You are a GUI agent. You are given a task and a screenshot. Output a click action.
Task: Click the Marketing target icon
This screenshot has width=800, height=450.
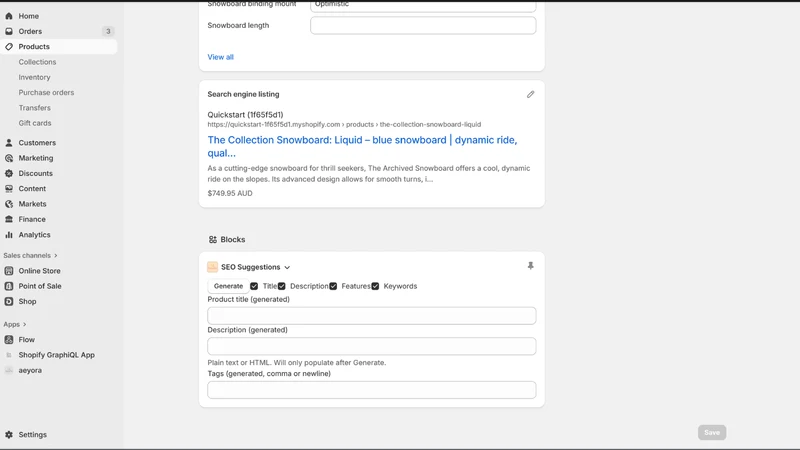[9, 158]
